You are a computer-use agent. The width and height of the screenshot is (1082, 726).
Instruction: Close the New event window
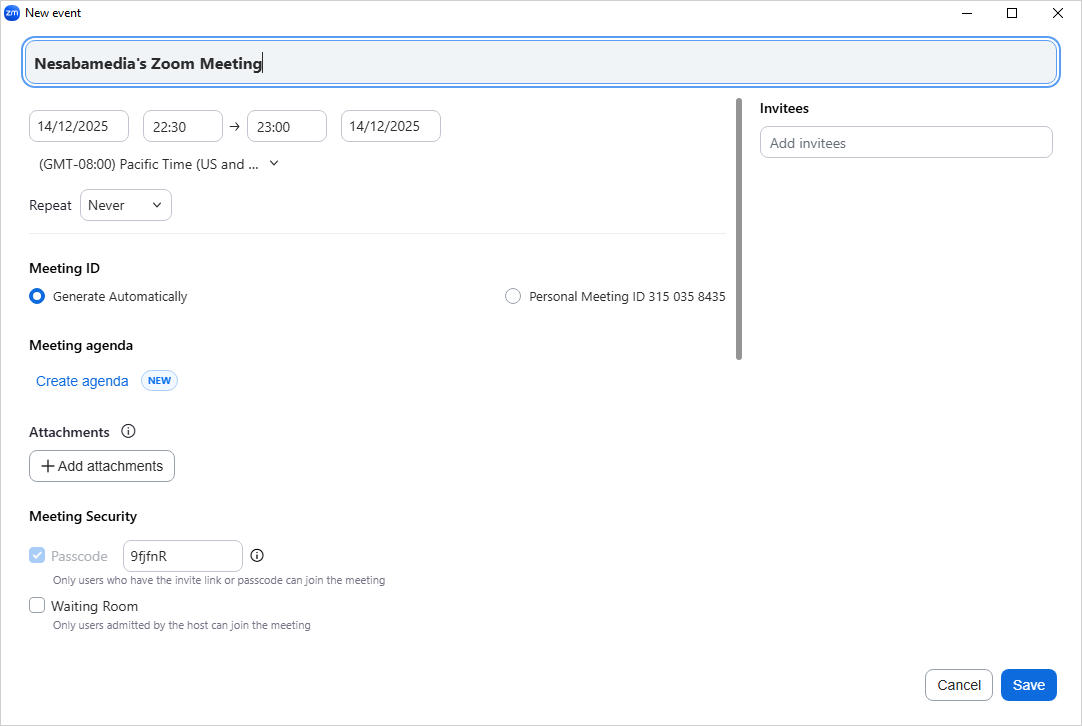click(1057, 13)
